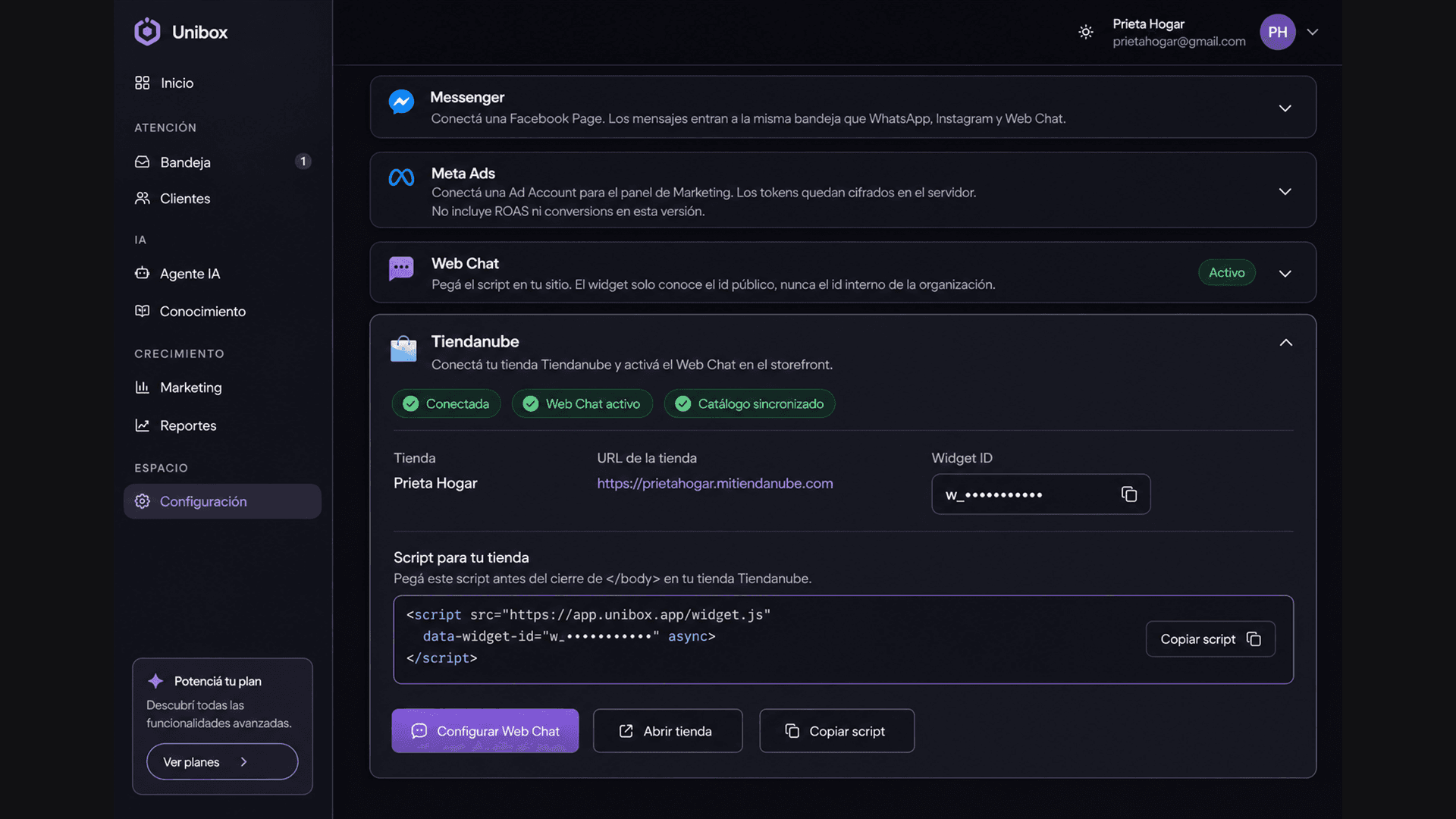Click the Widget ID field
The image size is (1456, 819).
click(1040, 494)
